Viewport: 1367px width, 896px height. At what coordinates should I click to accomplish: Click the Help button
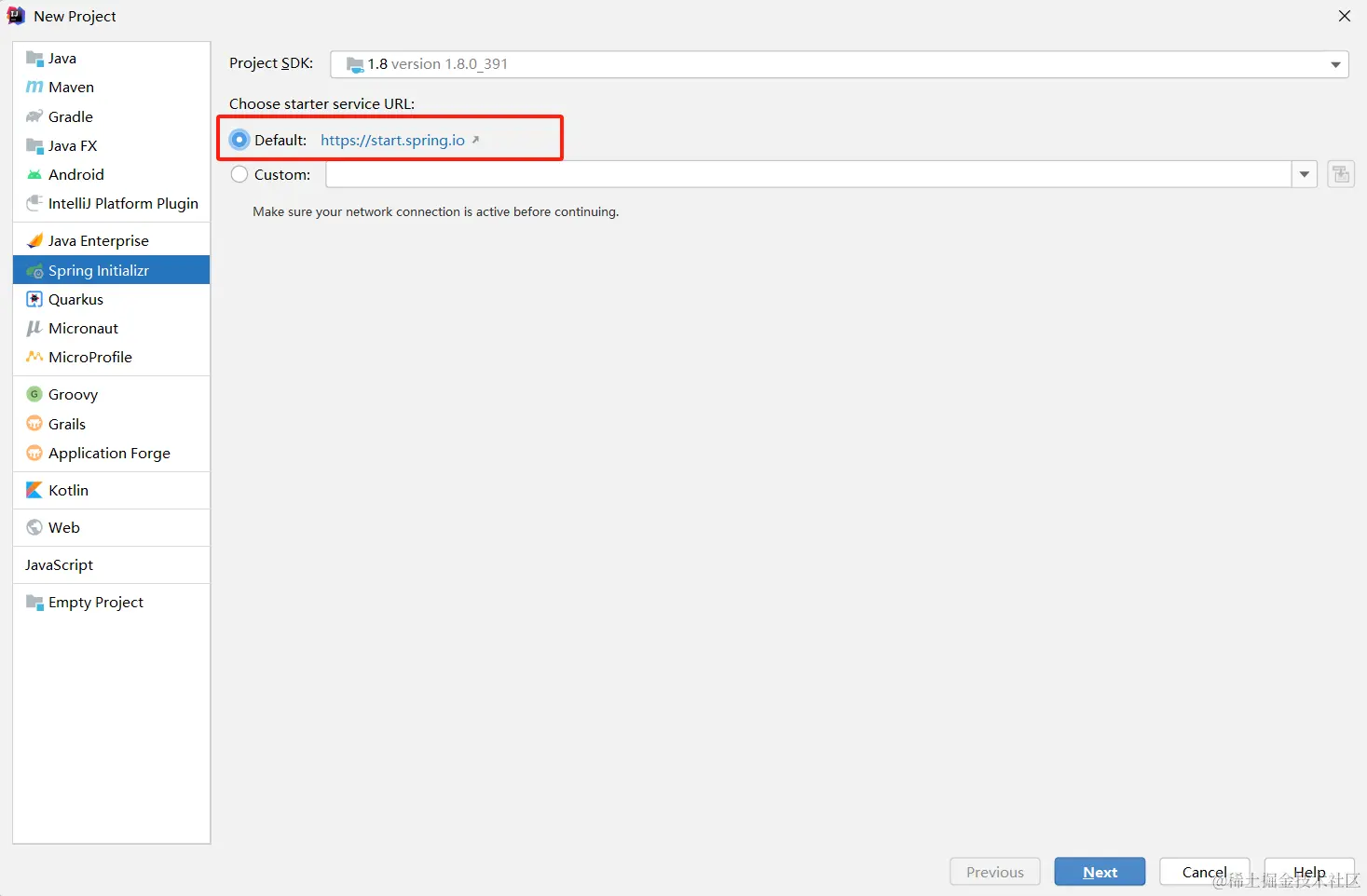tap(1309, 872)
